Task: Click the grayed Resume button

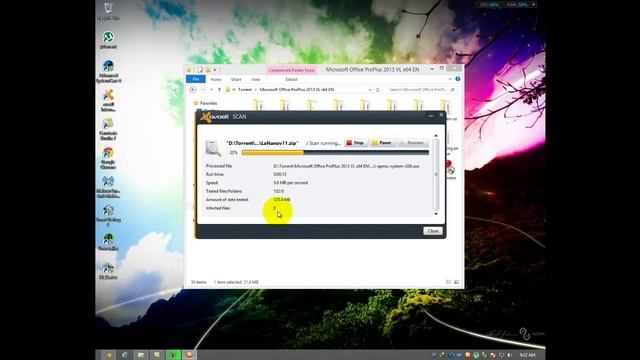Action: click(x=413, y=143)
